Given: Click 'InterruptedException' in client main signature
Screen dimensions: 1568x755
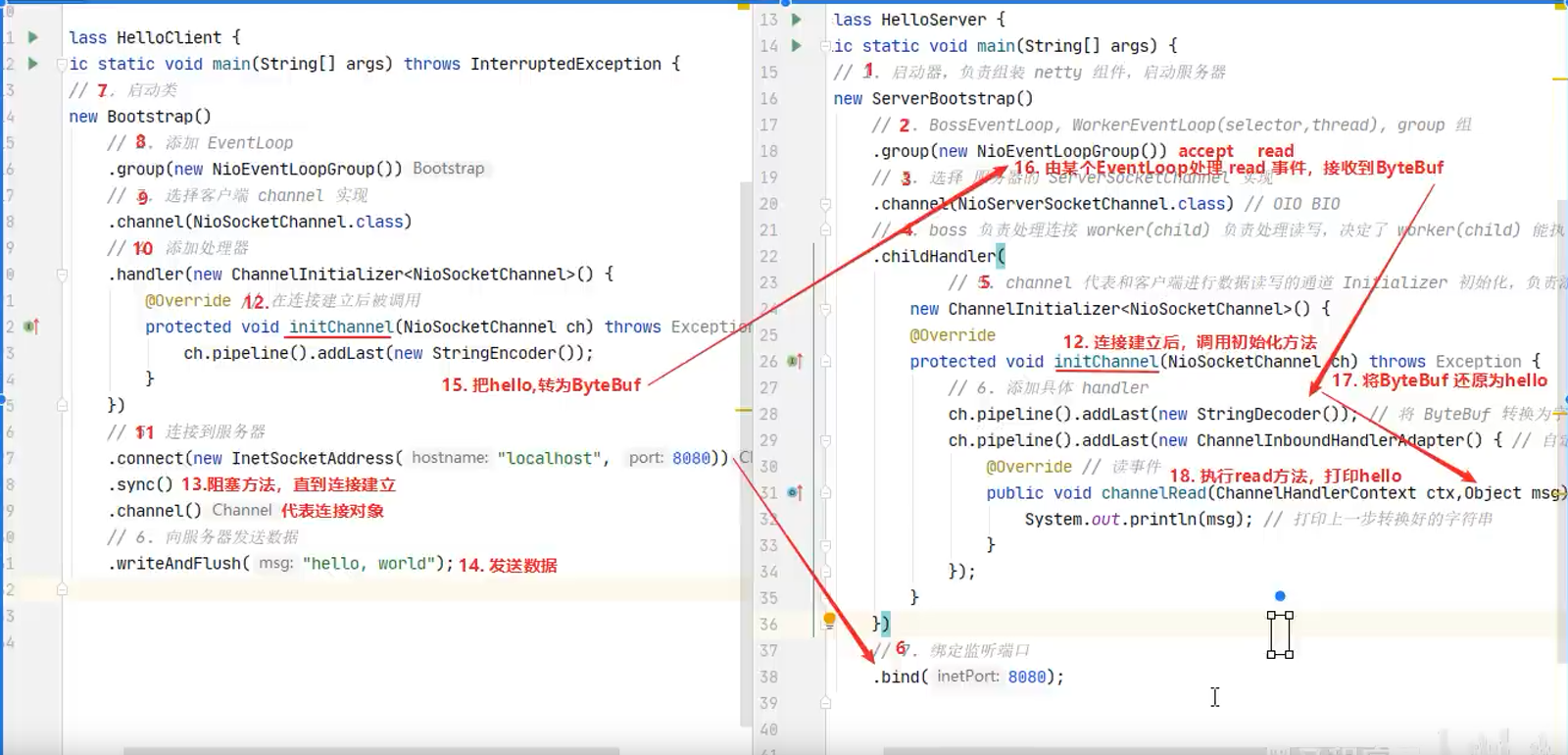Looking at the screenshot, I should 565,64.
